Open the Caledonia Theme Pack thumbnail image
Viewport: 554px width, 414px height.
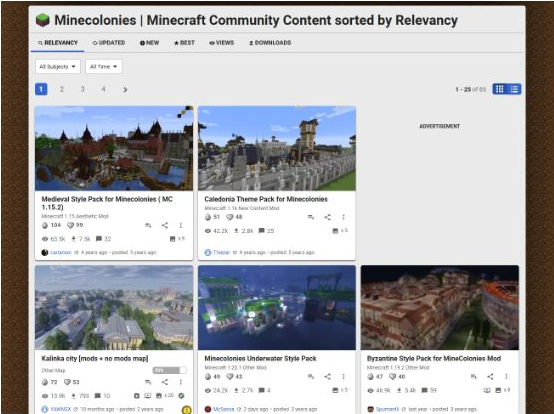pyautogui.click(x=277, y=148)
